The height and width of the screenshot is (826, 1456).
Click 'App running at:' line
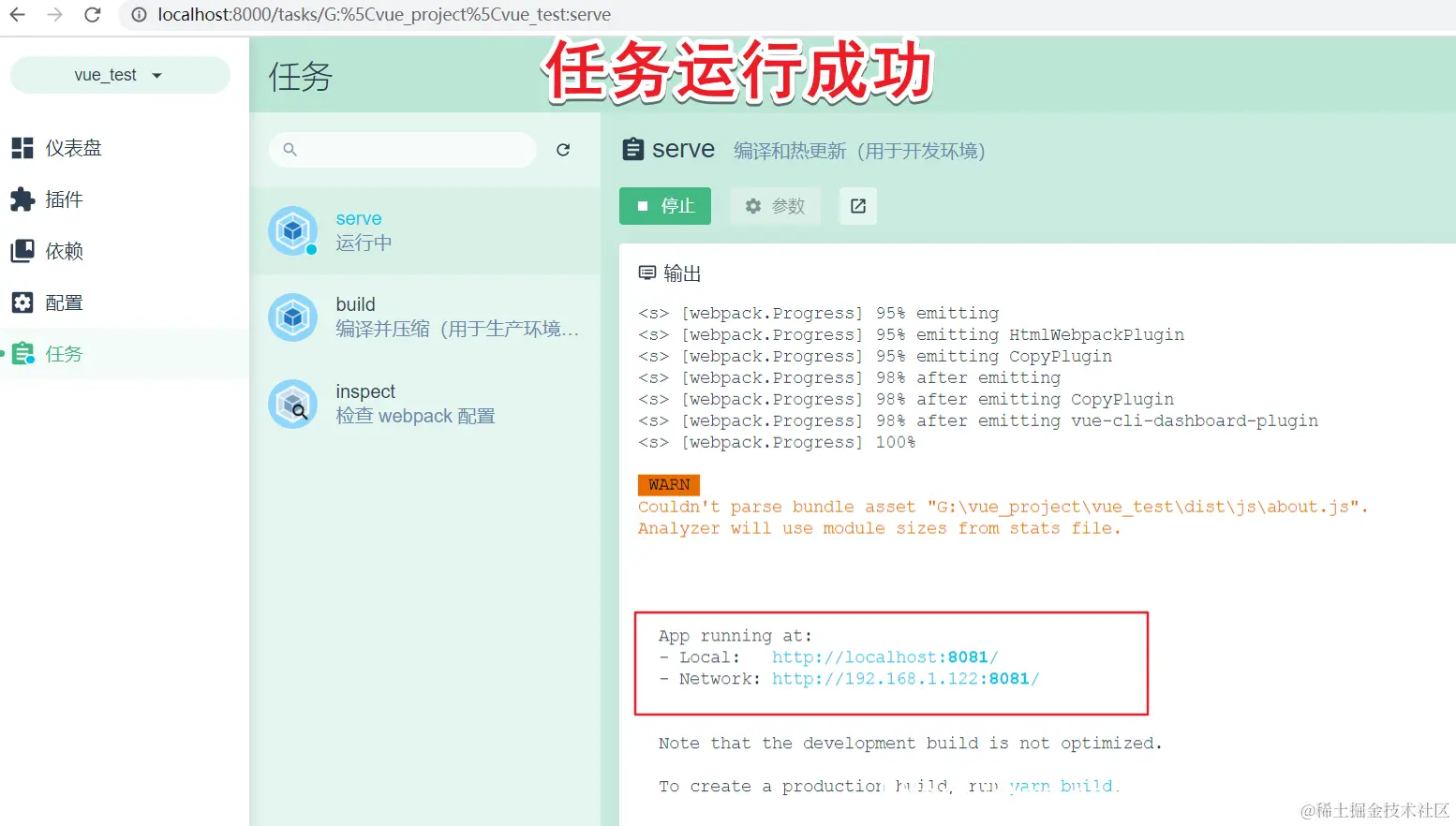735,636
